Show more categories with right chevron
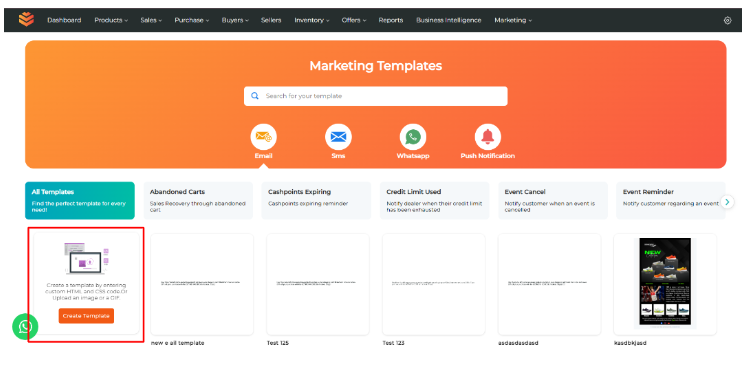 727,202
